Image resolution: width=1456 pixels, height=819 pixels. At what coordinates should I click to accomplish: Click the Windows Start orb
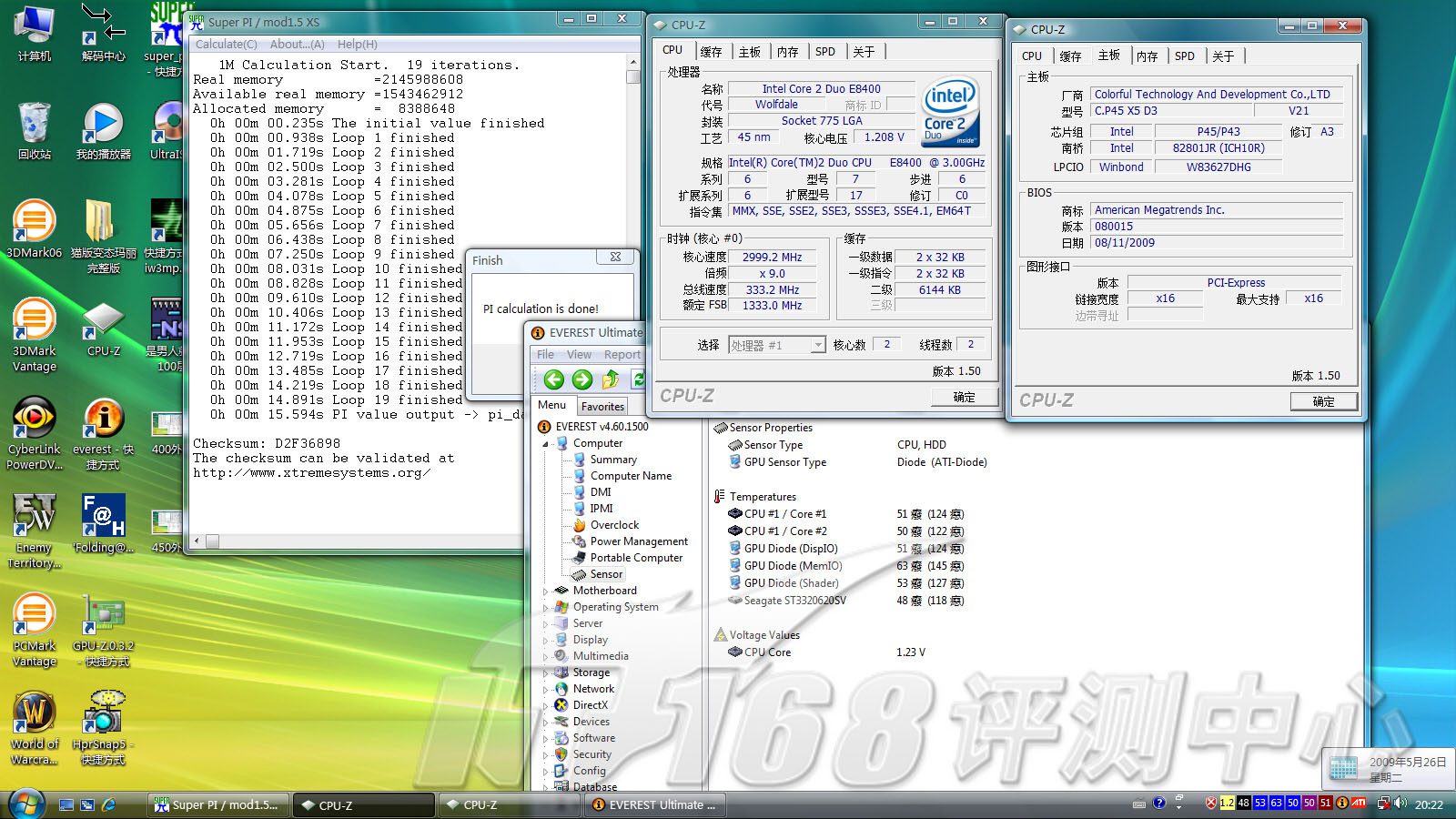pyautogui.click(x=25, y=804)
